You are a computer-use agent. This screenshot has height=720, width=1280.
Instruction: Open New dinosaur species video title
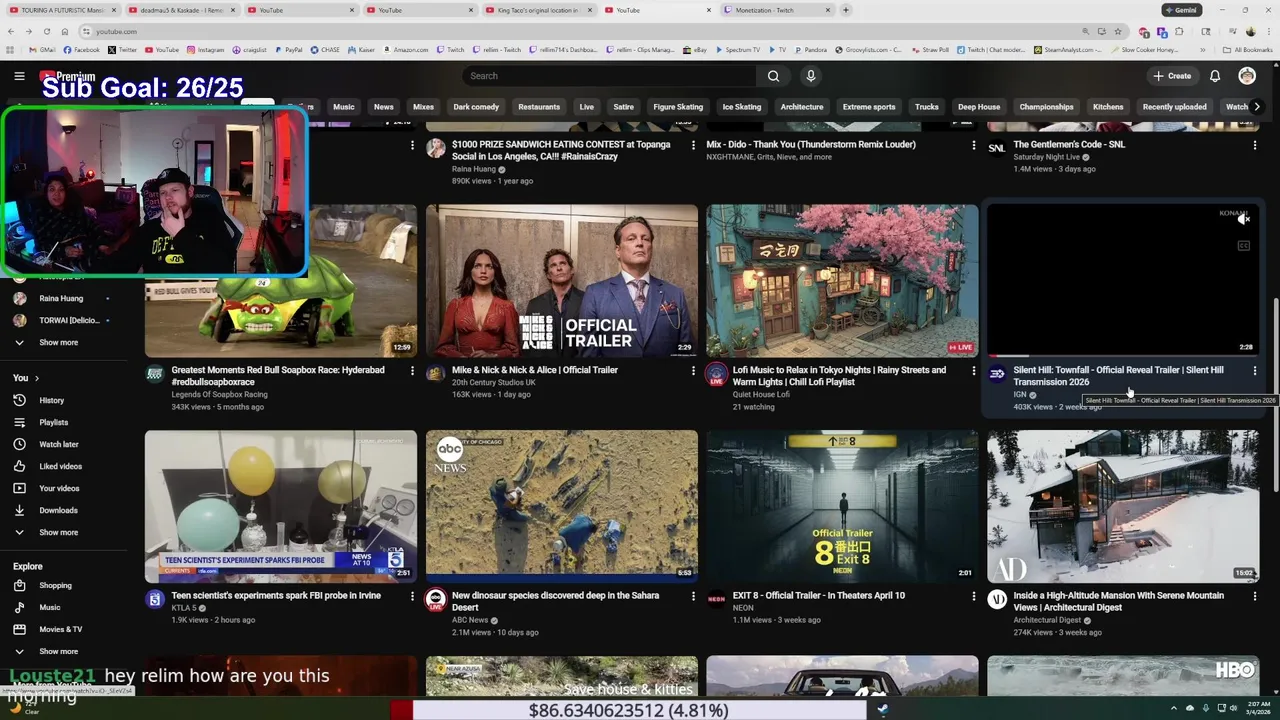point(555,601)
